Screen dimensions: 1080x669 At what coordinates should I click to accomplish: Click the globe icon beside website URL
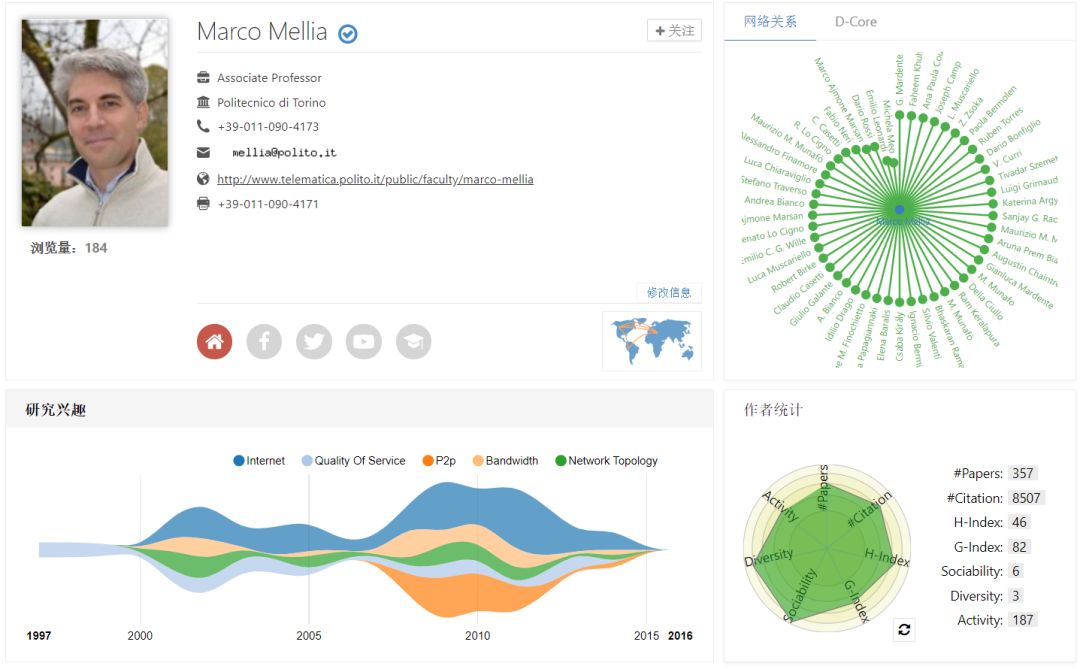tap(204, 179)
